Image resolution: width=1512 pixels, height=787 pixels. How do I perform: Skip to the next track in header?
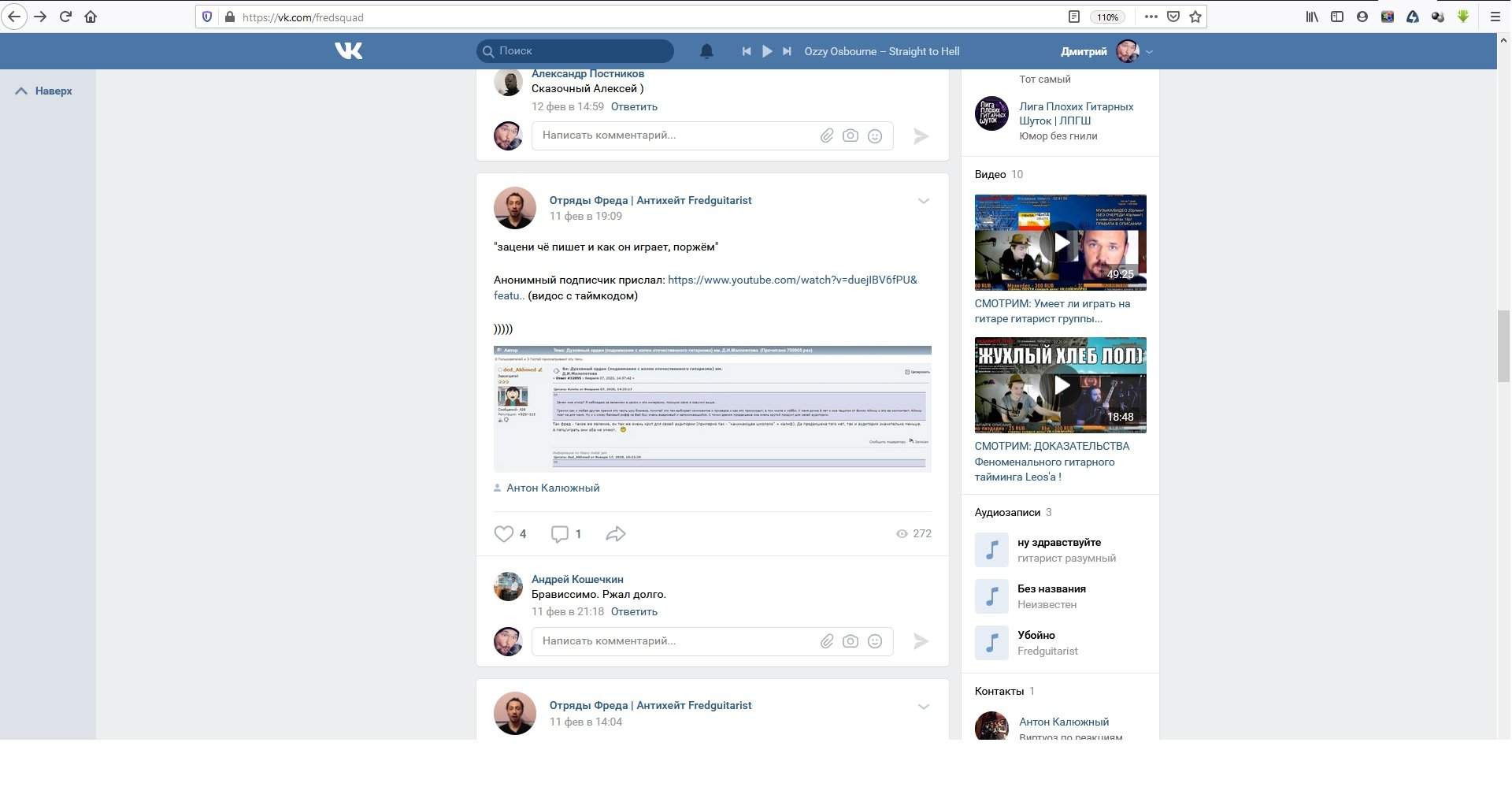click(787, 51)
